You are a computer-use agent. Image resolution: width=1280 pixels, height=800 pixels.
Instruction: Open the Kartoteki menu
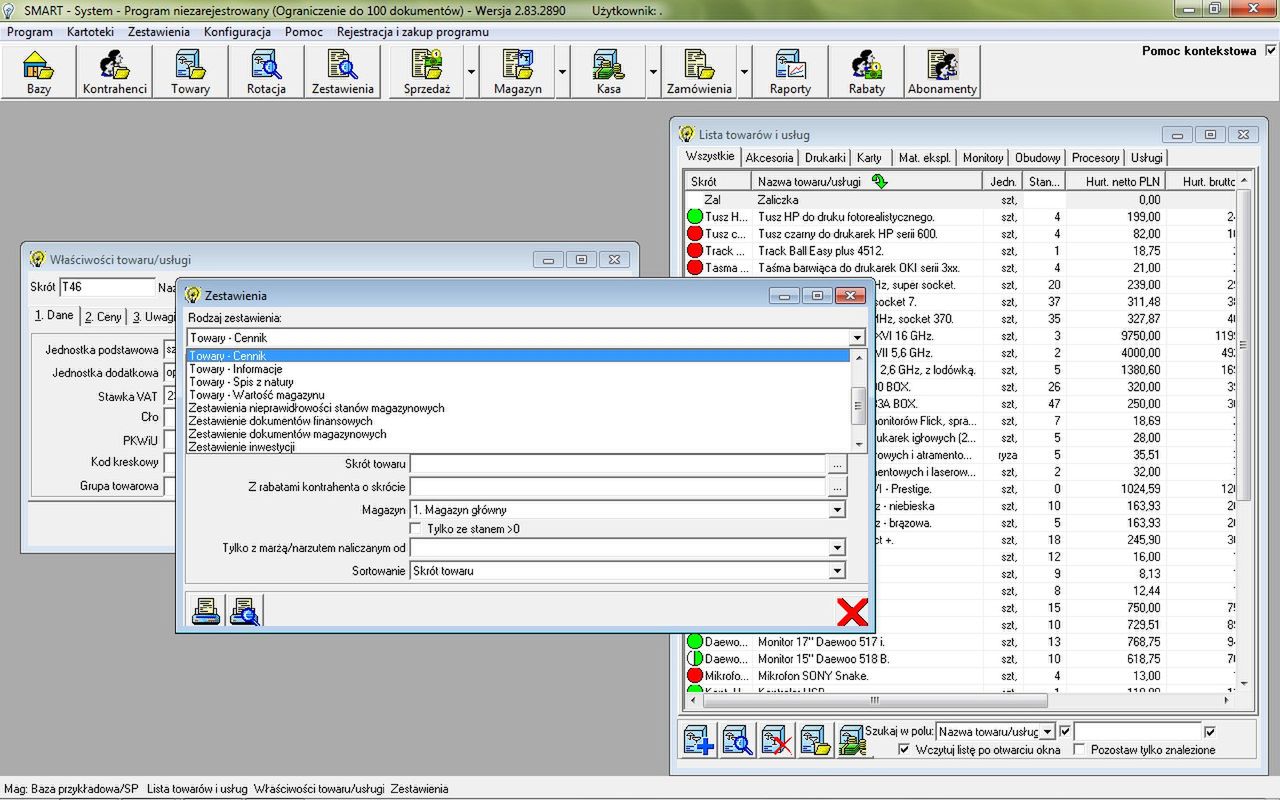[90, 32]
